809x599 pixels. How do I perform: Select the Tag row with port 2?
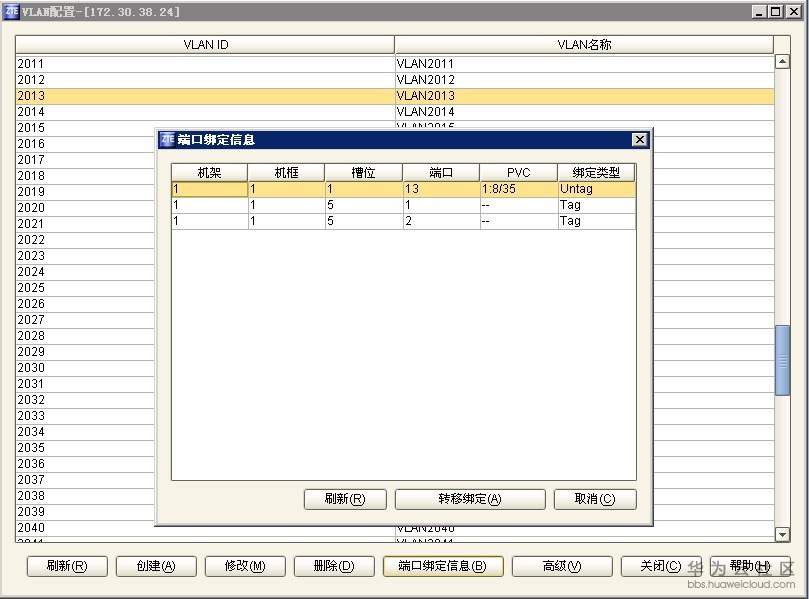[x=403, y=221]
